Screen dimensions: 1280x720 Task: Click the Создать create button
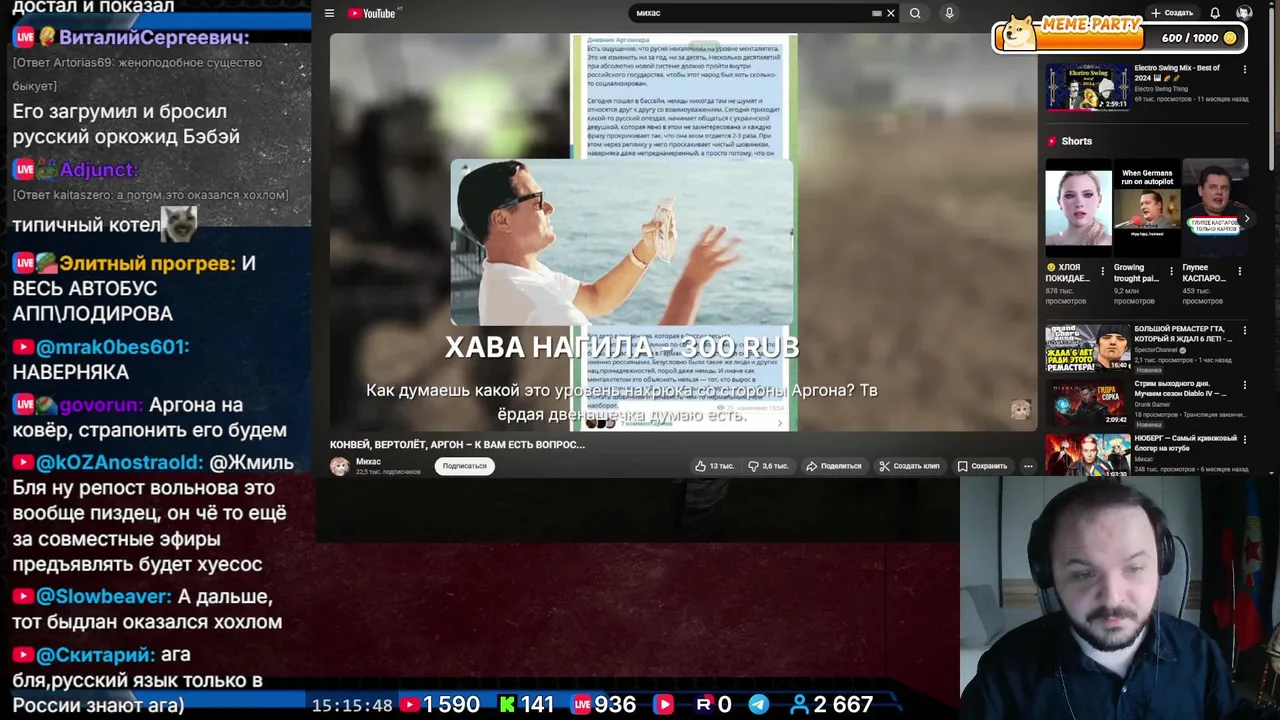click(x=1171, y=13)
